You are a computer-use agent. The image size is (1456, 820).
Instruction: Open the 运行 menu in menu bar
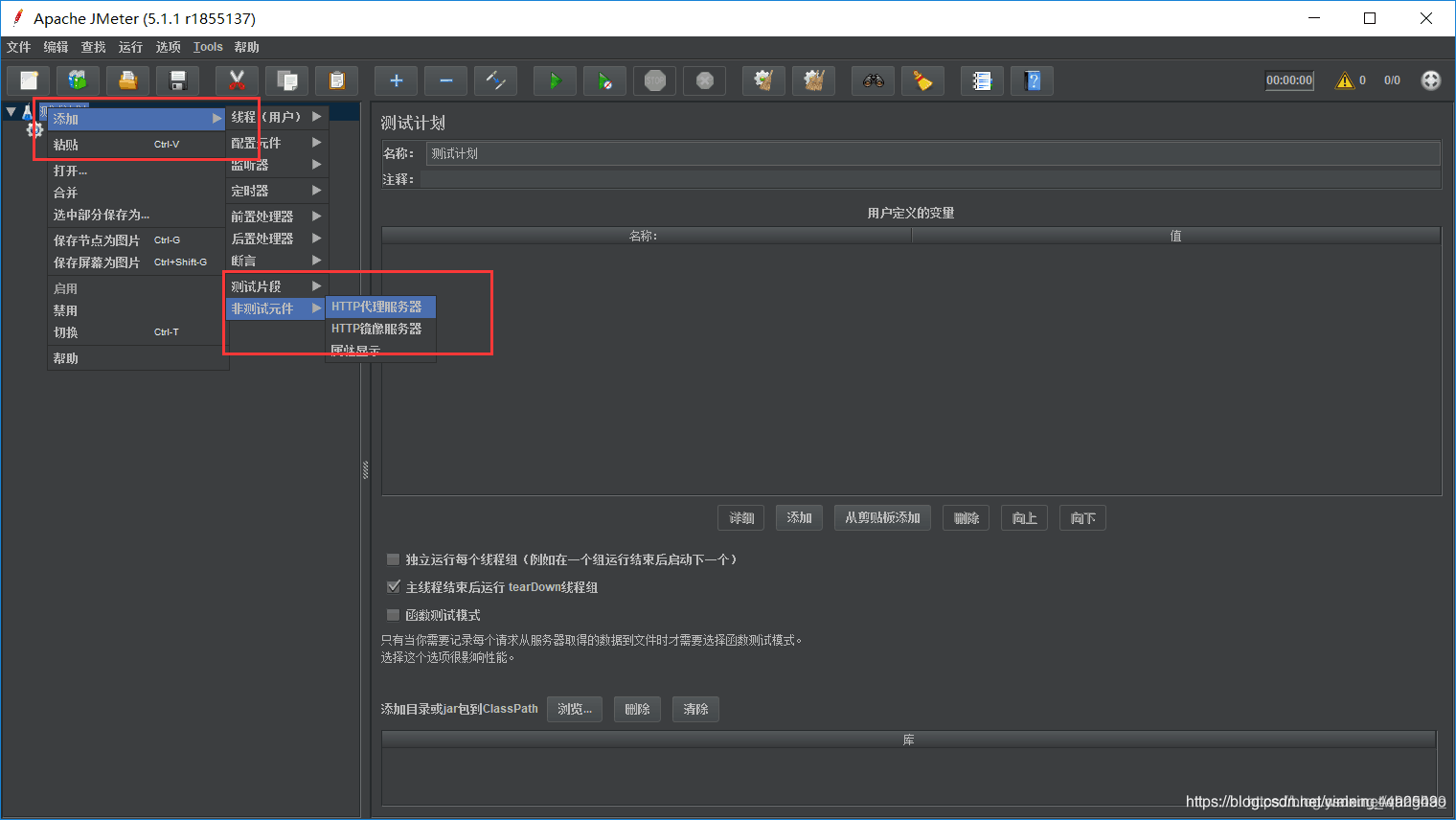click(x=130, y=47)
